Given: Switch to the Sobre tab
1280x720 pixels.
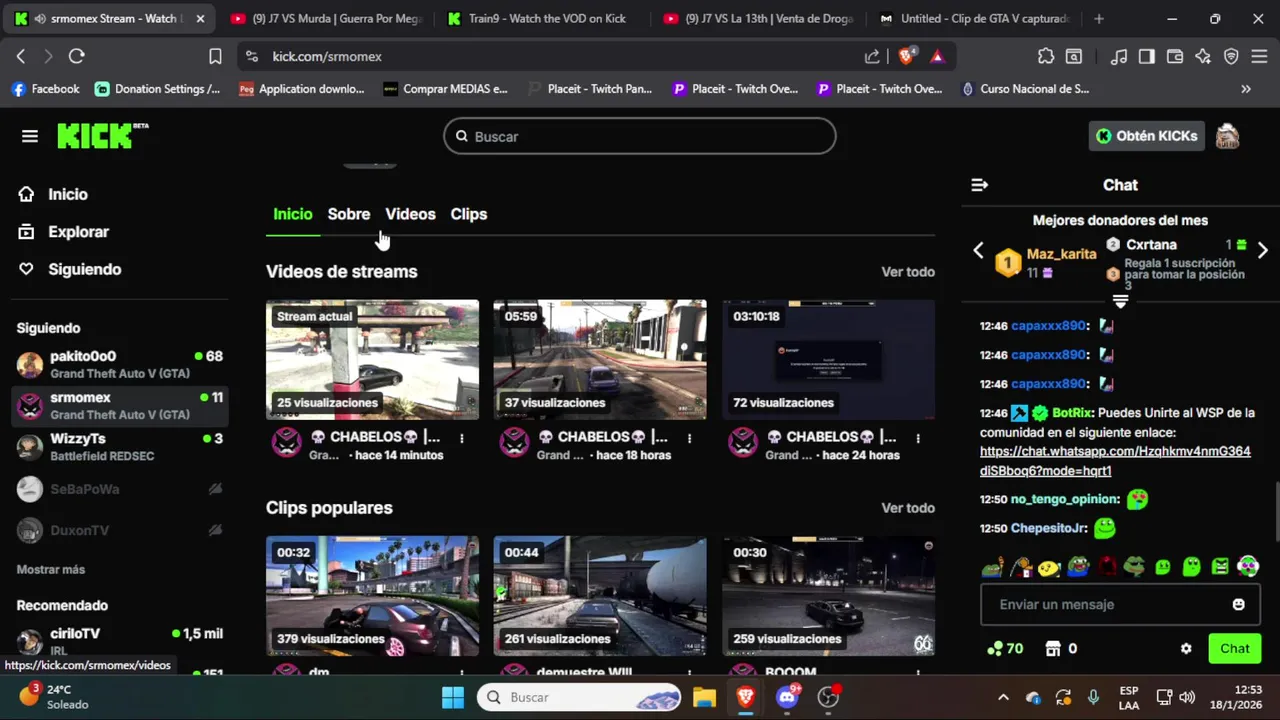Looking at the screenshot, I should click(349, 214).
